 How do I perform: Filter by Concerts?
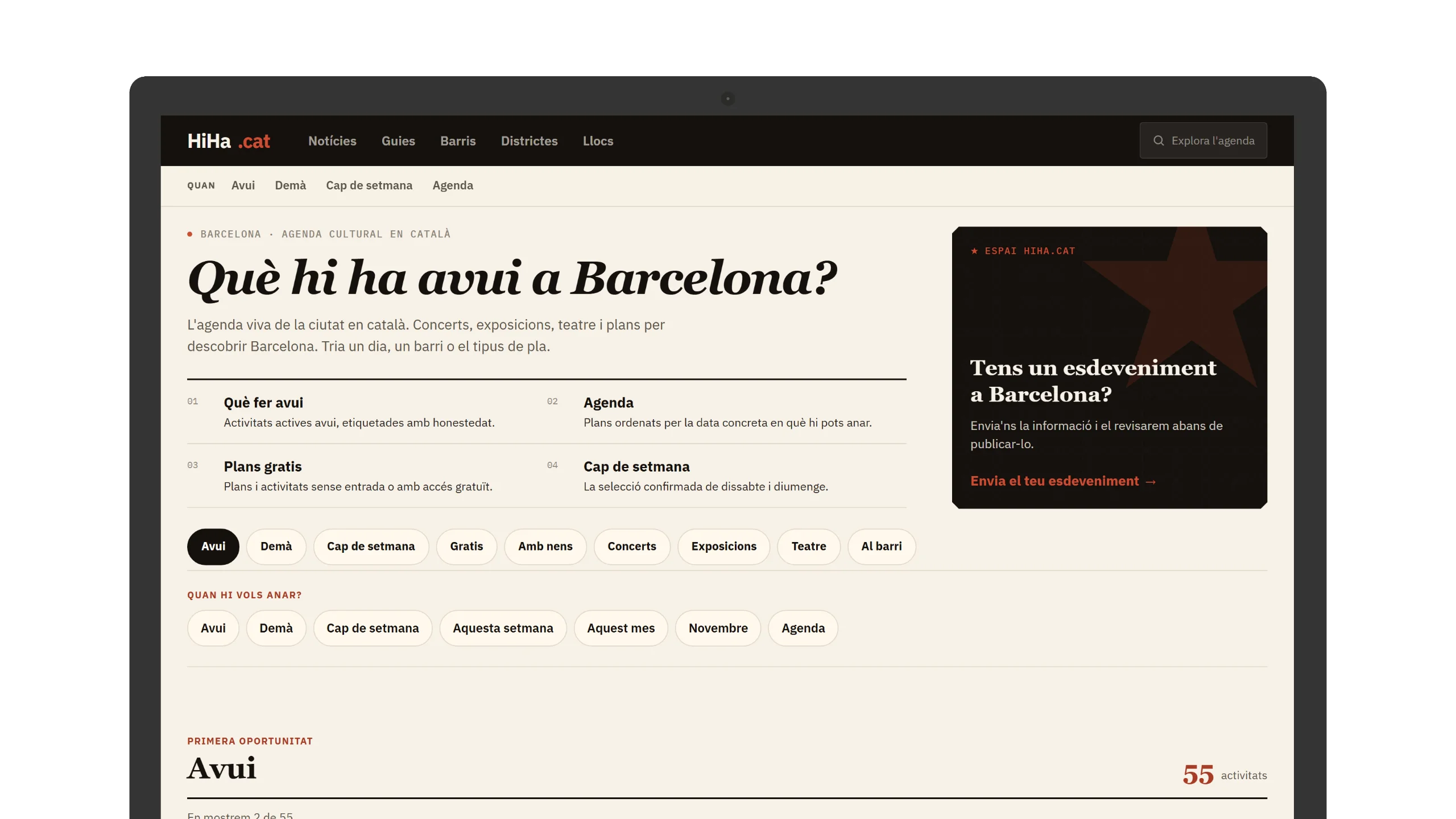tap(632, 547)
